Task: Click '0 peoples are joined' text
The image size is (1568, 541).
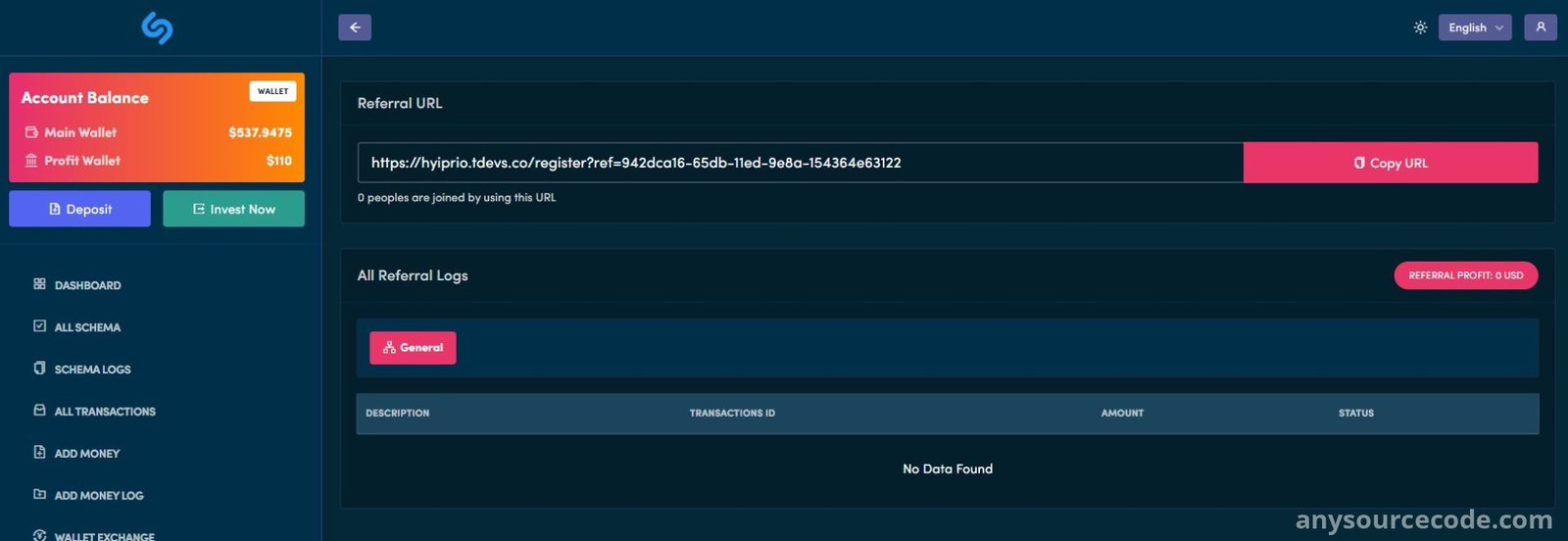Action: (x=457, y=198)
